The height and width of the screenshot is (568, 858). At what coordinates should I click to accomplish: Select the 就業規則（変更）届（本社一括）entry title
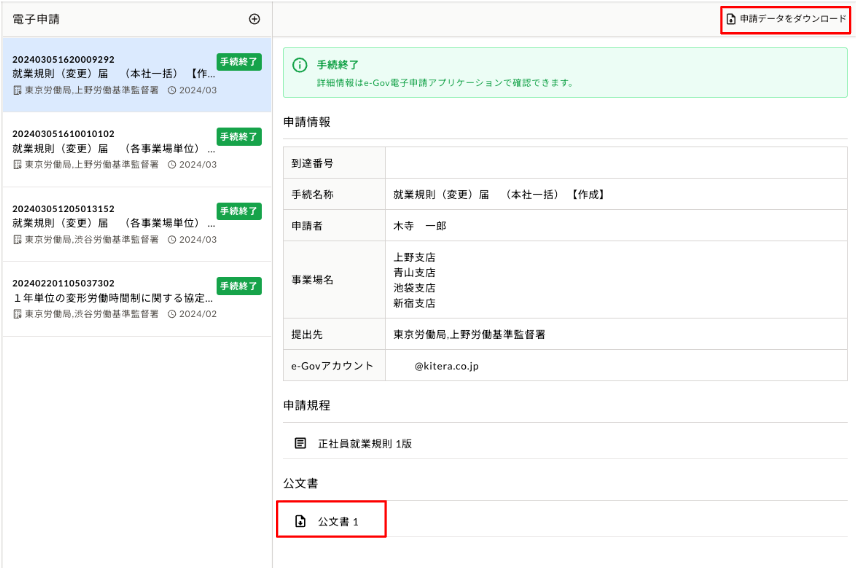112,74
